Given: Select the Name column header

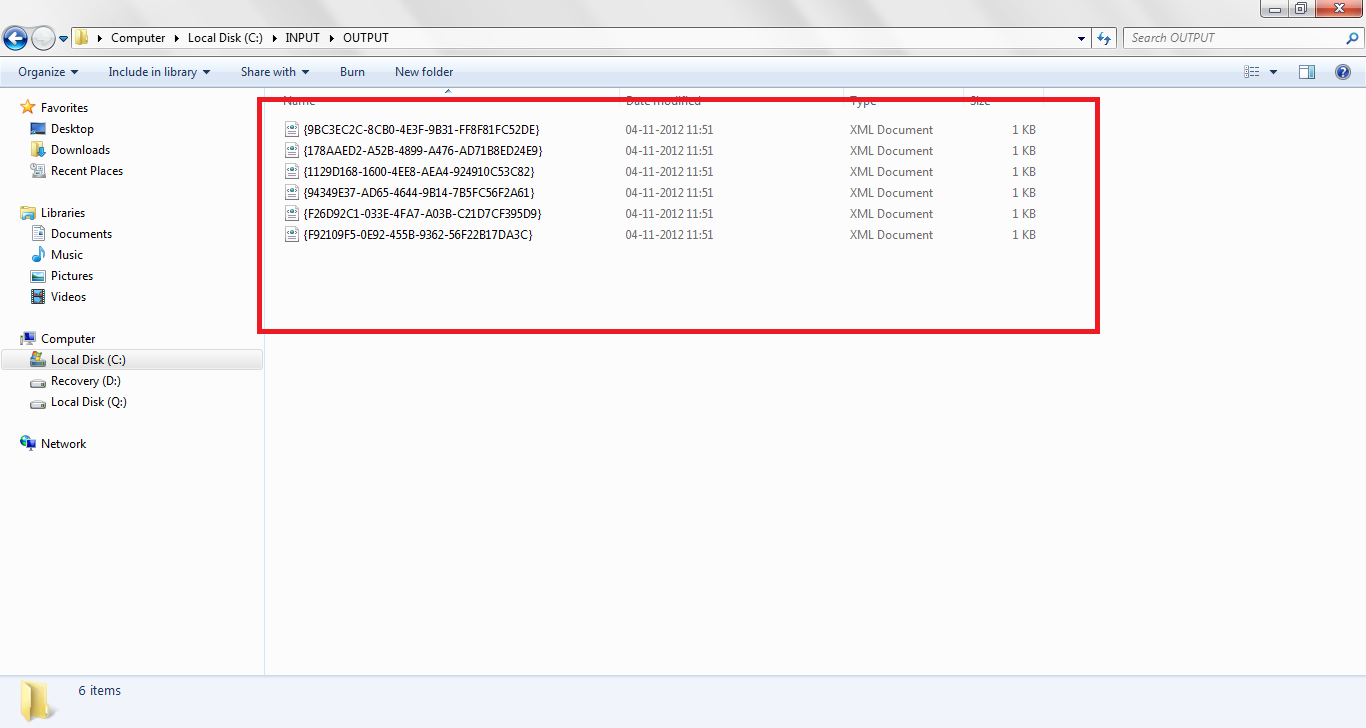Looking at the screenshot, I should pos(298,101).
